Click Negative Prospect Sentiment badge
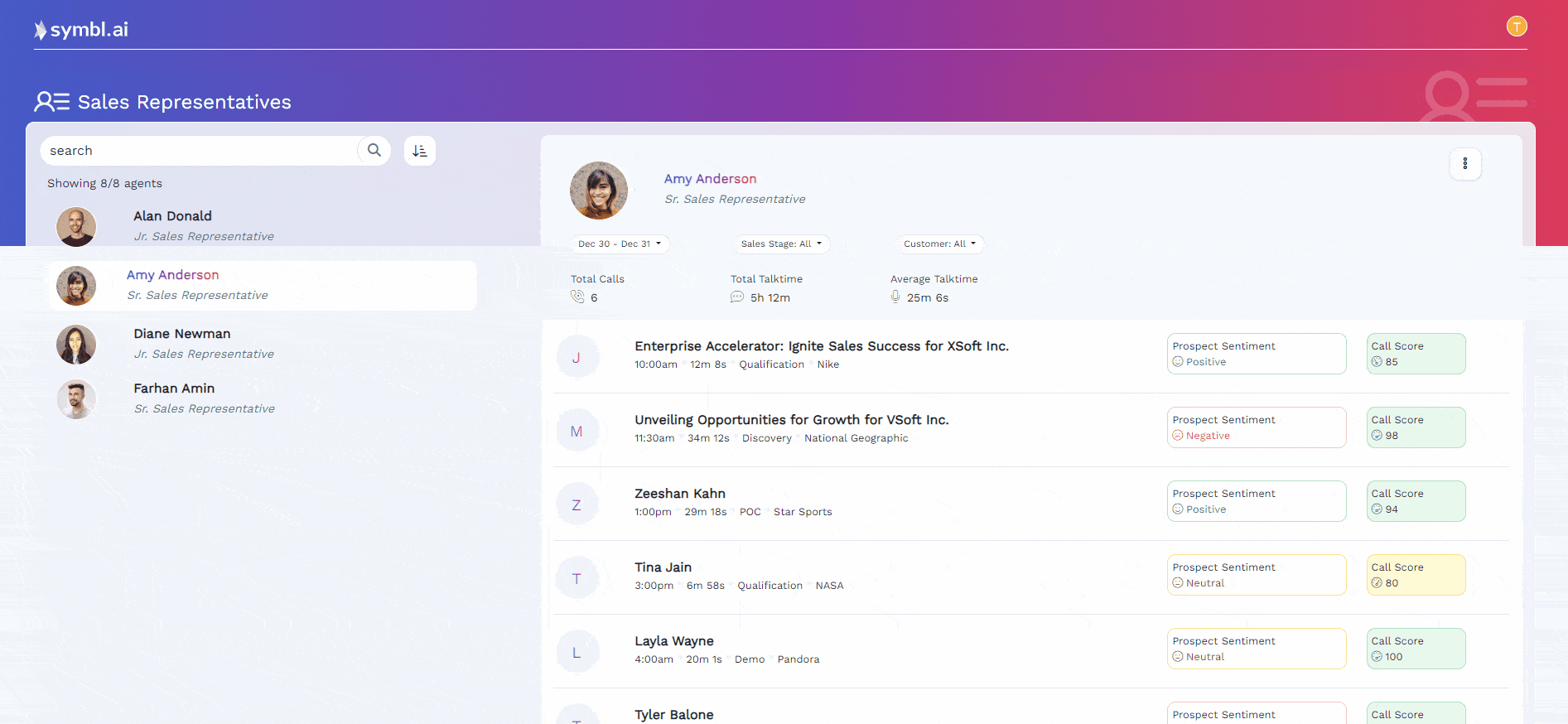1568x724 pixels. point(1256,427)
